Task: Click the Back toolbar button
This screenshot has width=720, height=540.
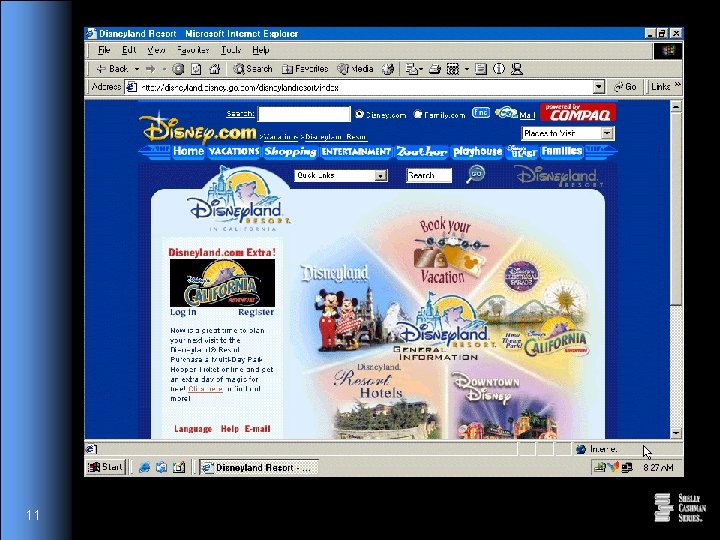Action: (x=112, y=69)
